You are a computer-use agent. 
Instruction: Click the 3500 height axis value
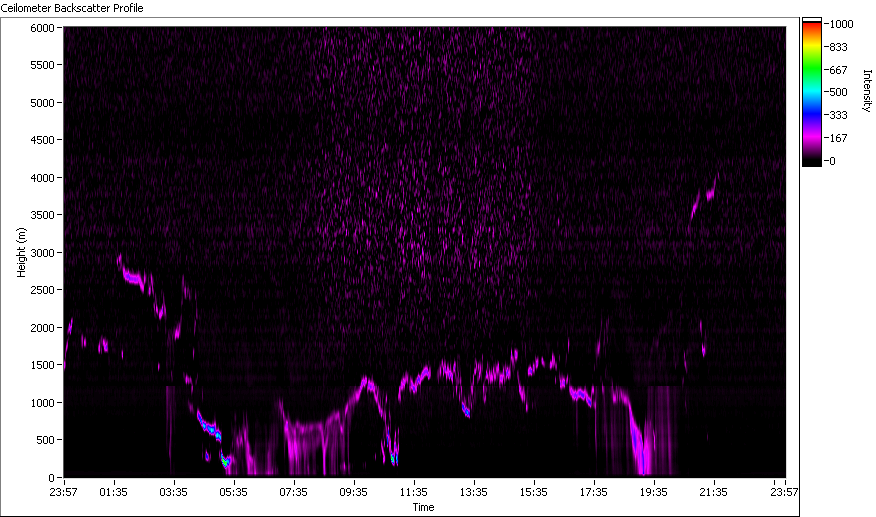42,215
